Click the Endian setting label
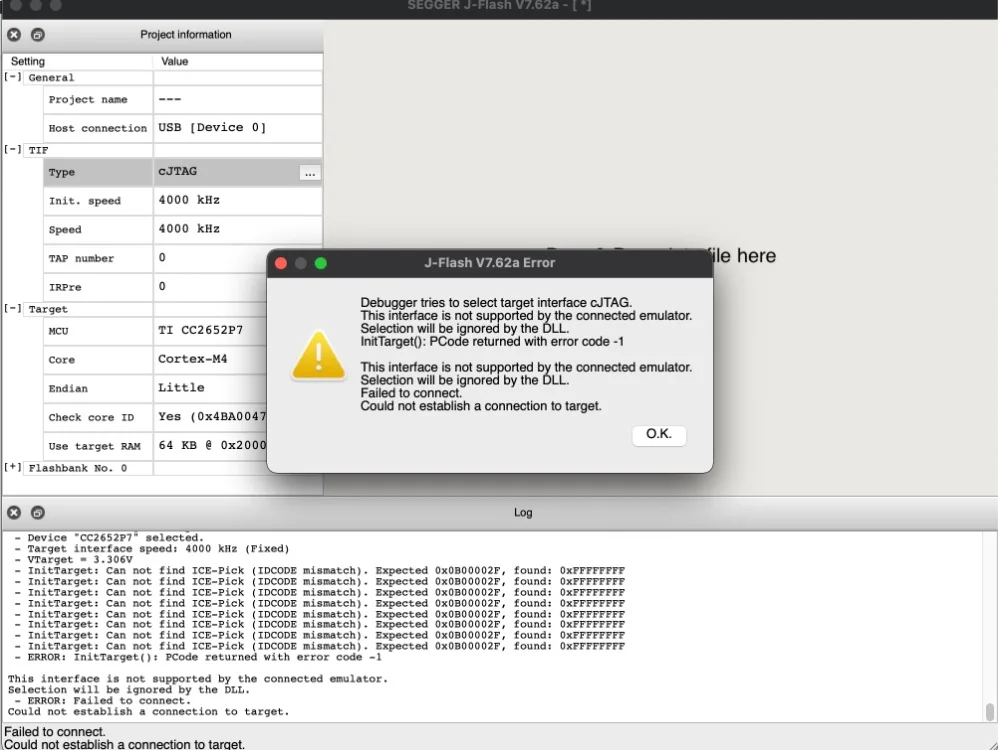 (x=68, y=388)
